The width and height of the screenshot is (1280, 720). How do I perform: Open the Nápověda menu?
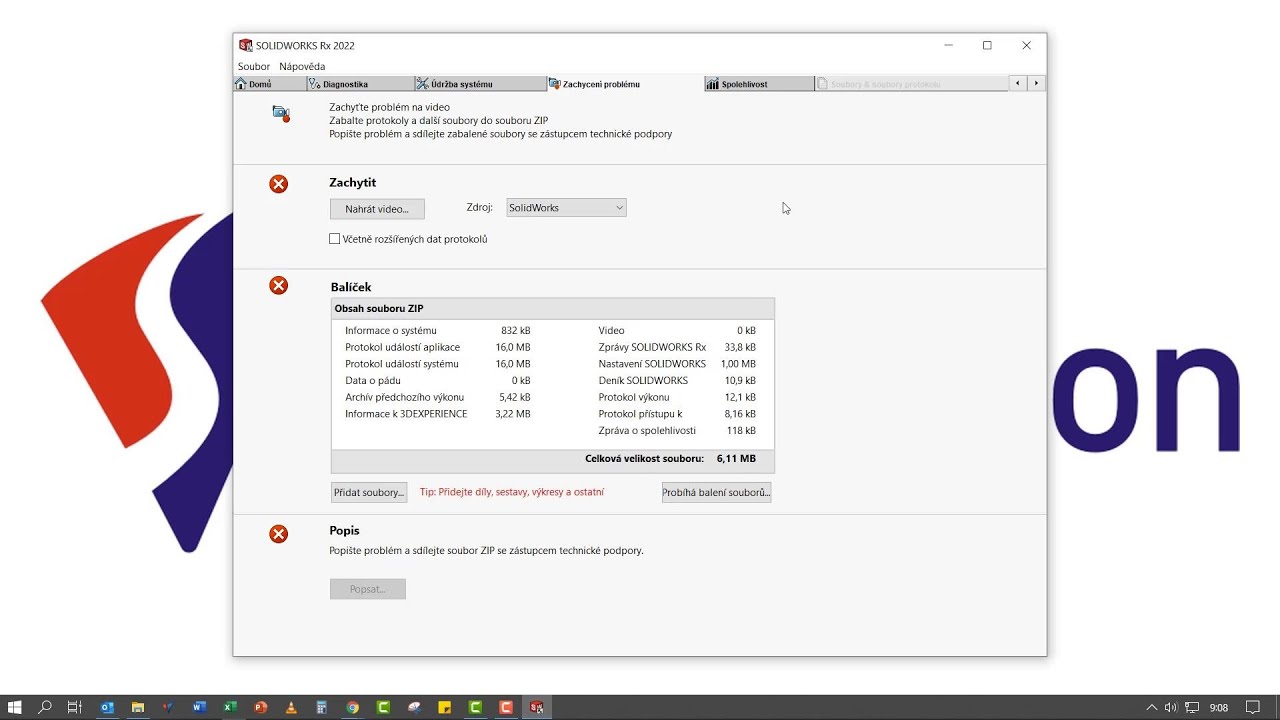[x=302, y=66]
